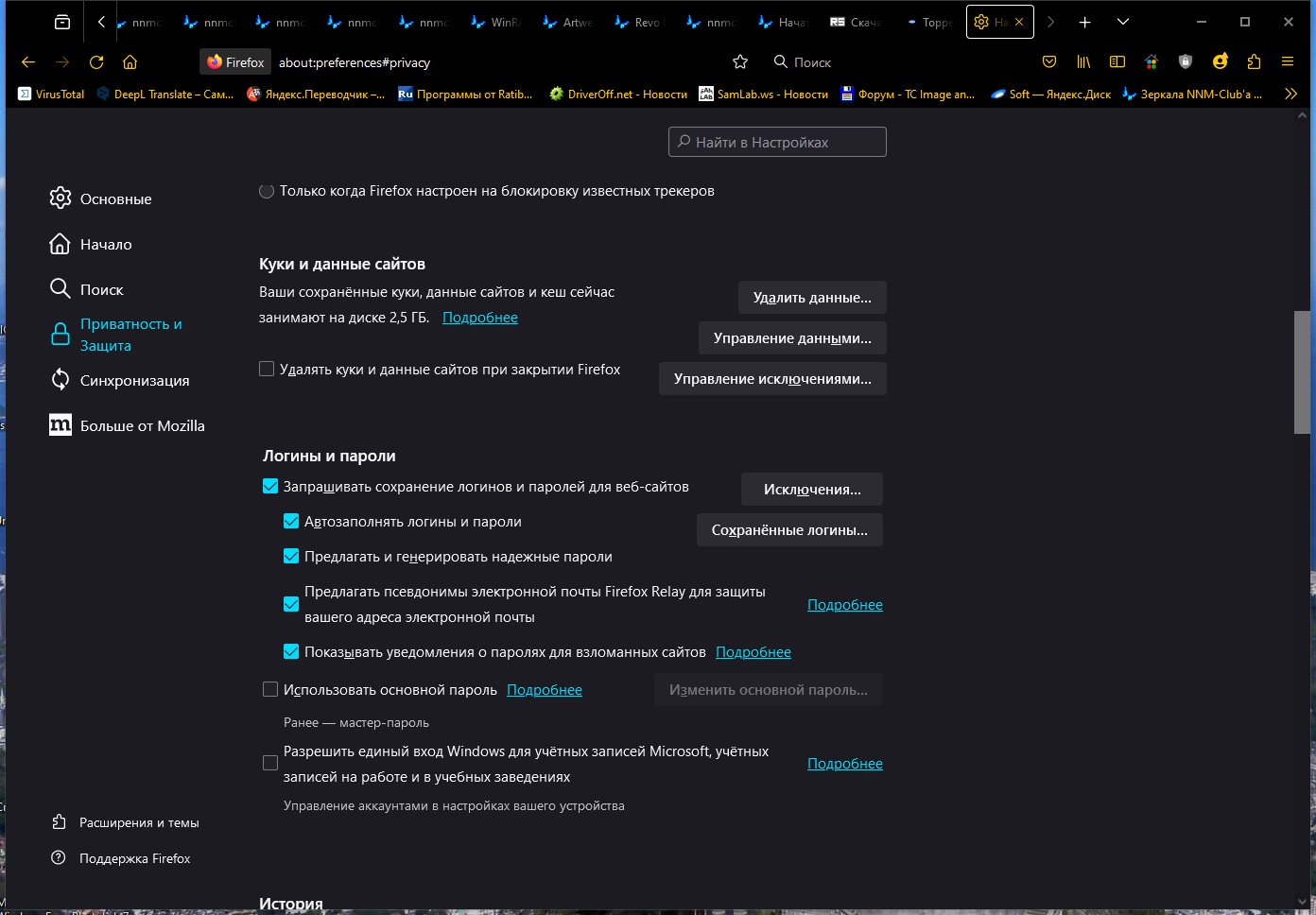Viewport: 1316px width, 915px height.
Task: Enable deleting cookies when Firefox closes
Action: (267, 369)
